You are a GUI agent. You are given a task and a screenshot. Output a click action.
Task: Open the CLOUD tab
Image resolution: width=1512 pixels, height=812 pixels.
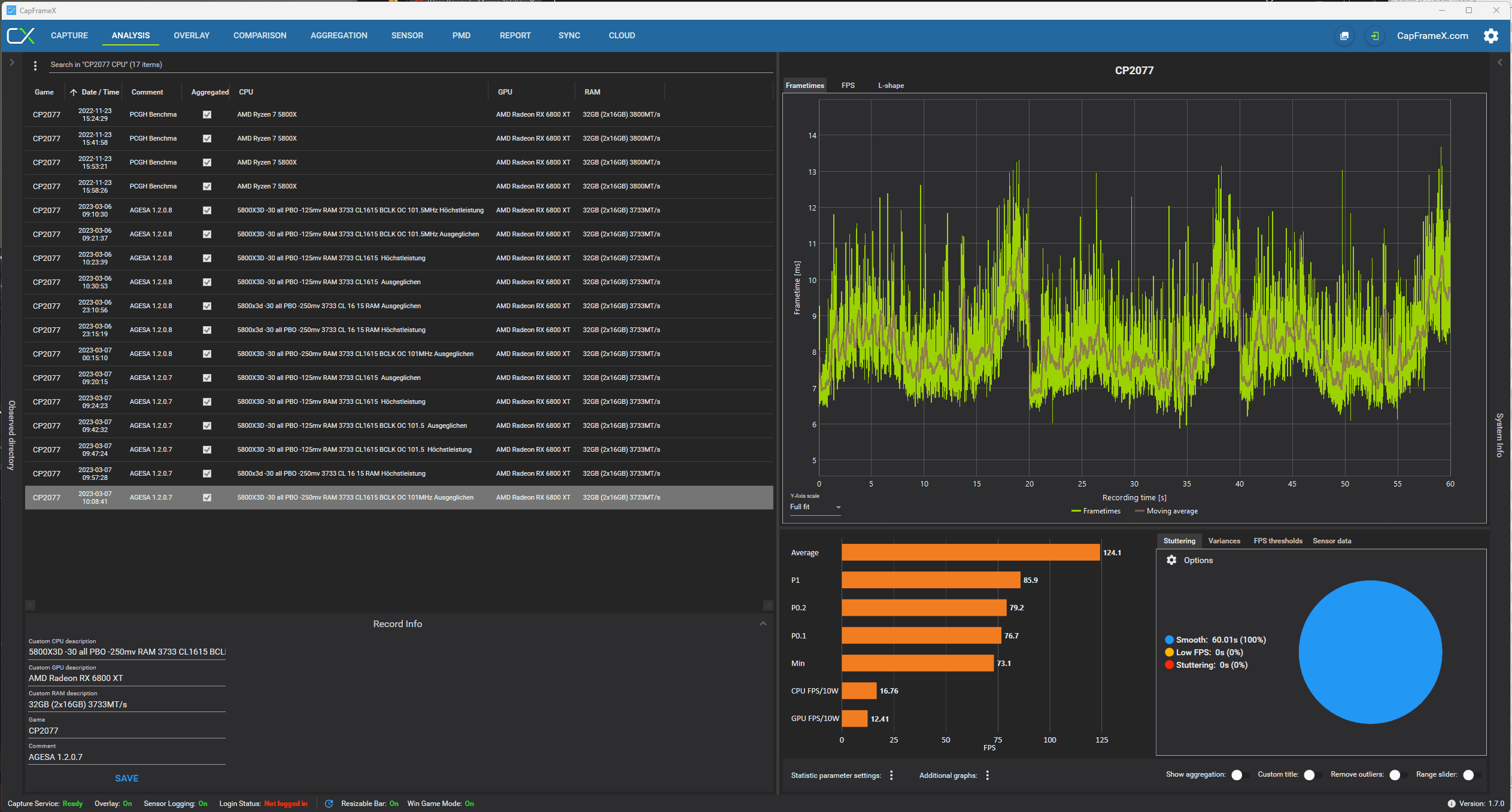point(622,35)
